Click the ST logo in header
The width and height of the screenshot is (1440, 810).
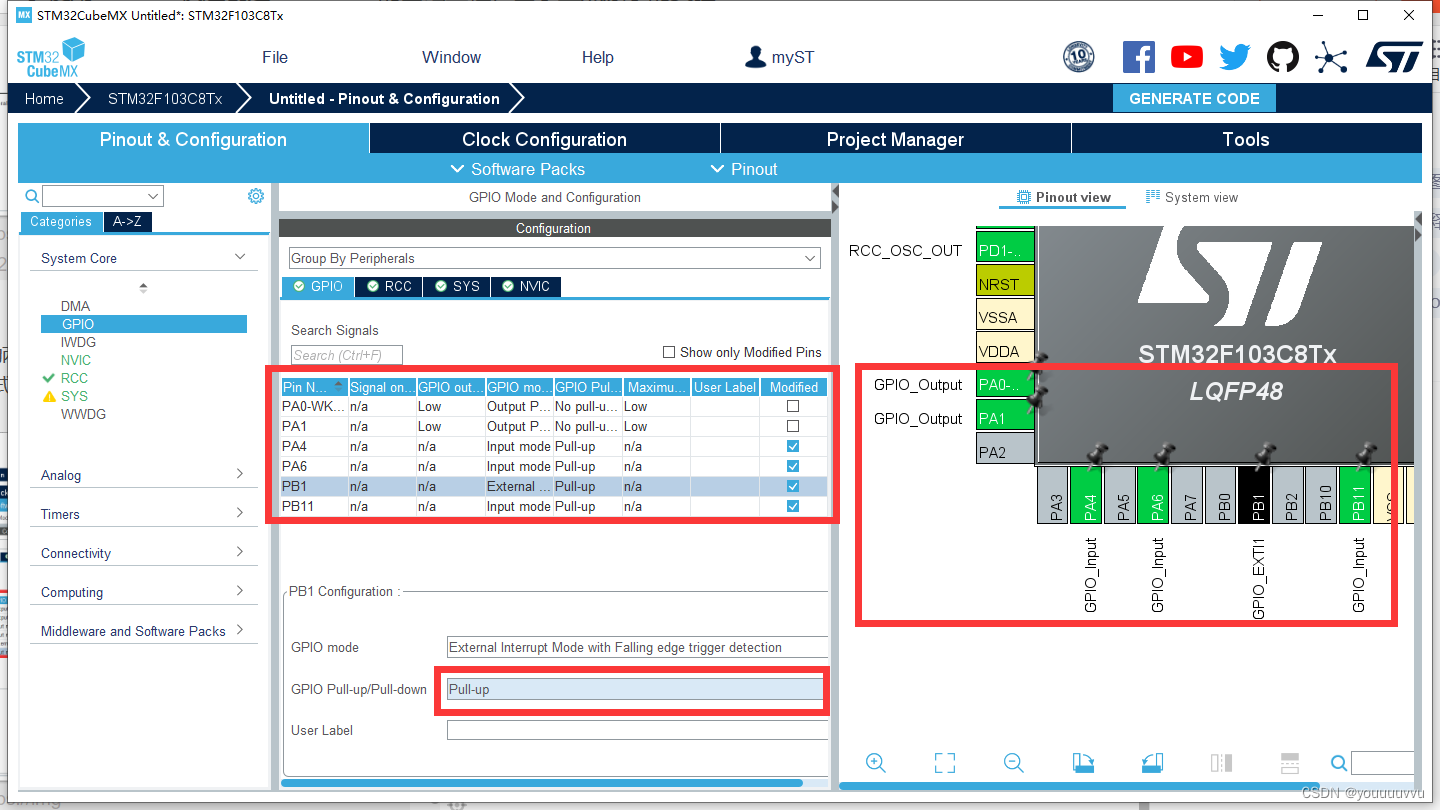(1394, 57)
